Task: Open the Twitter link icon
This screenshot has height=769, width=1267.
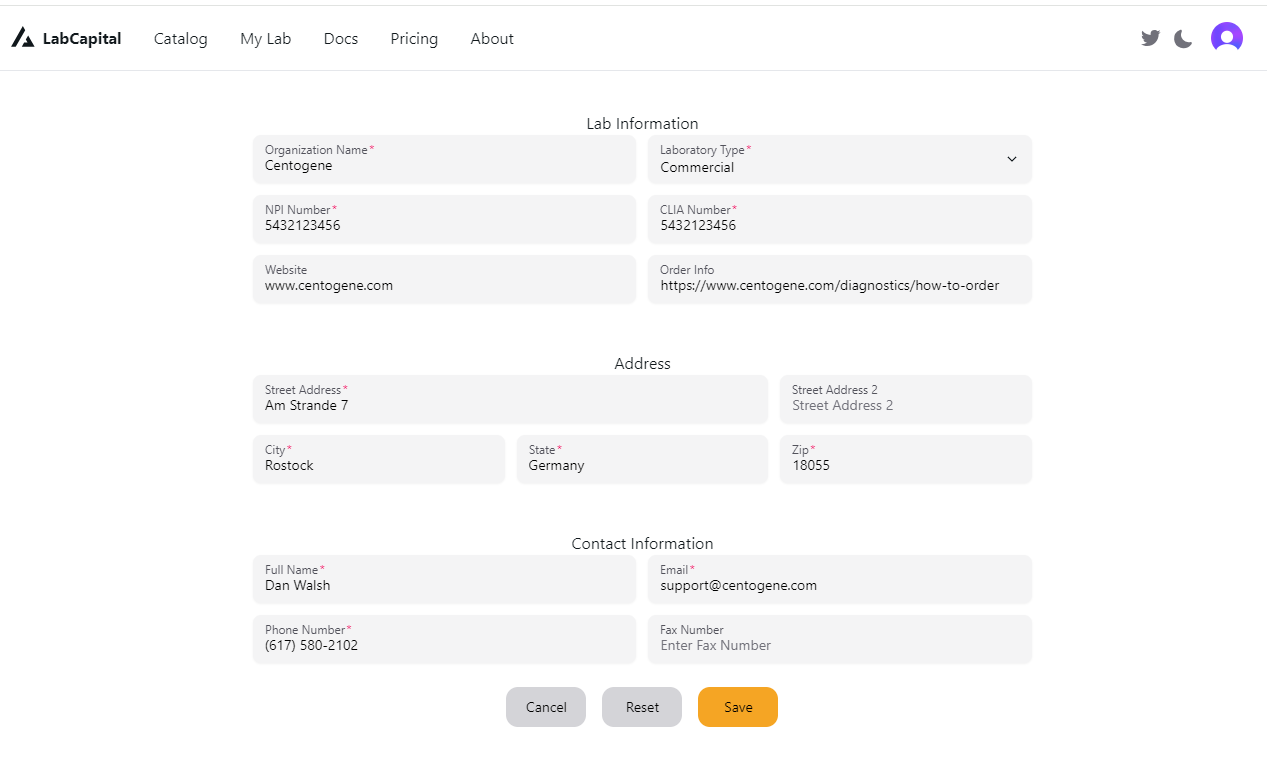Action: [1151, 38]
